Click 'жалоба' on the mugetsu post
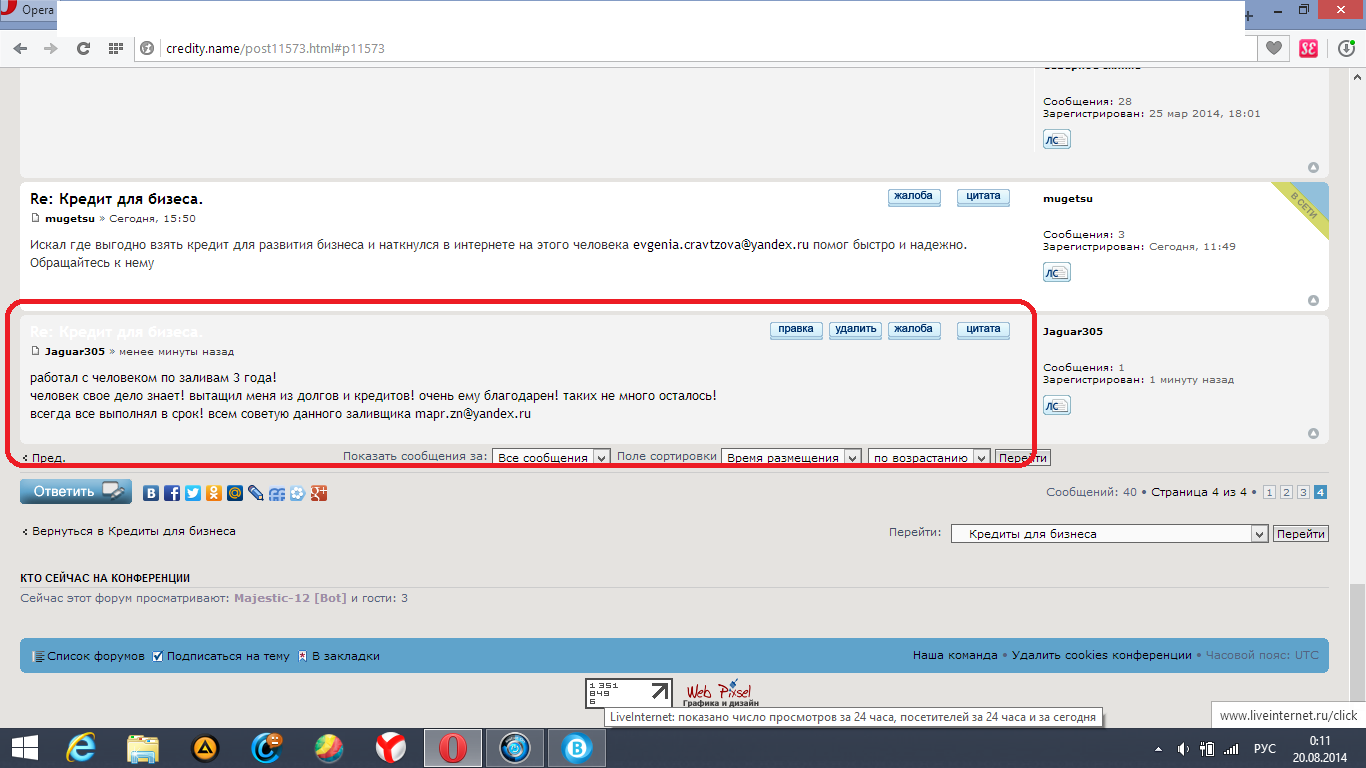This screenshot has height=768, width=1366. 914,197
